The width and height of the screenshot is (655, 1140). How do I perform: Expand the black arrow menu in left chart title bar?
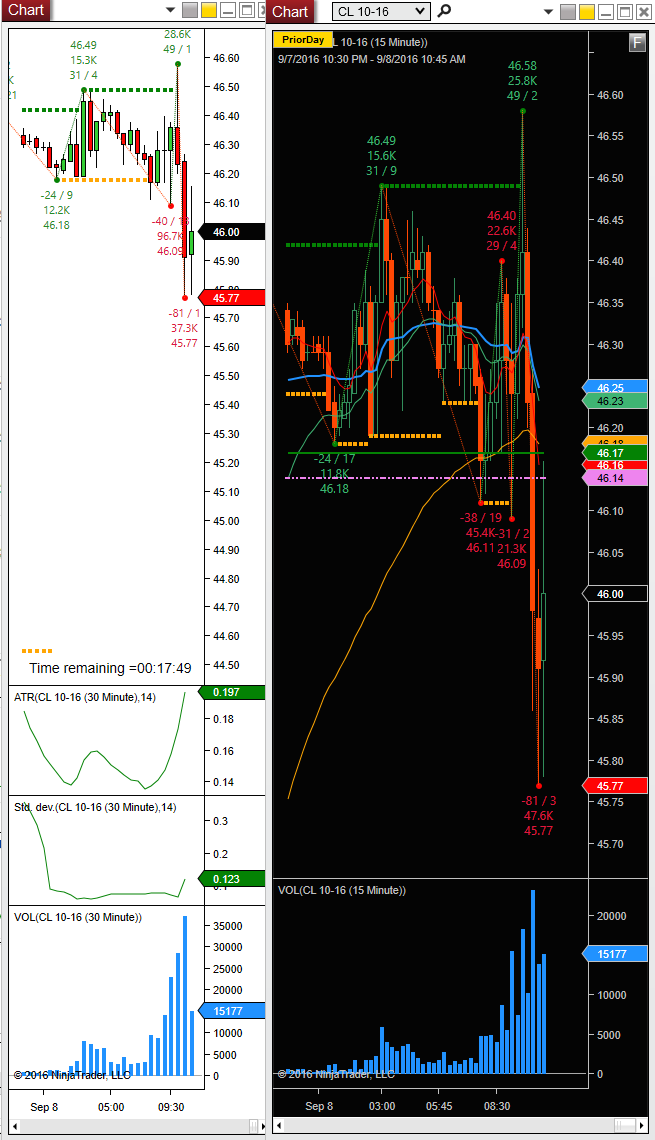[171, 10]
